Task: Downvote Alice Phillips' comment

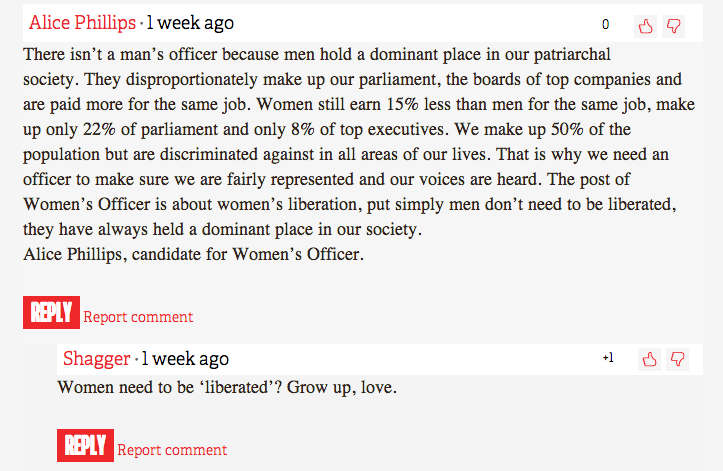Action: coord(673,26)
